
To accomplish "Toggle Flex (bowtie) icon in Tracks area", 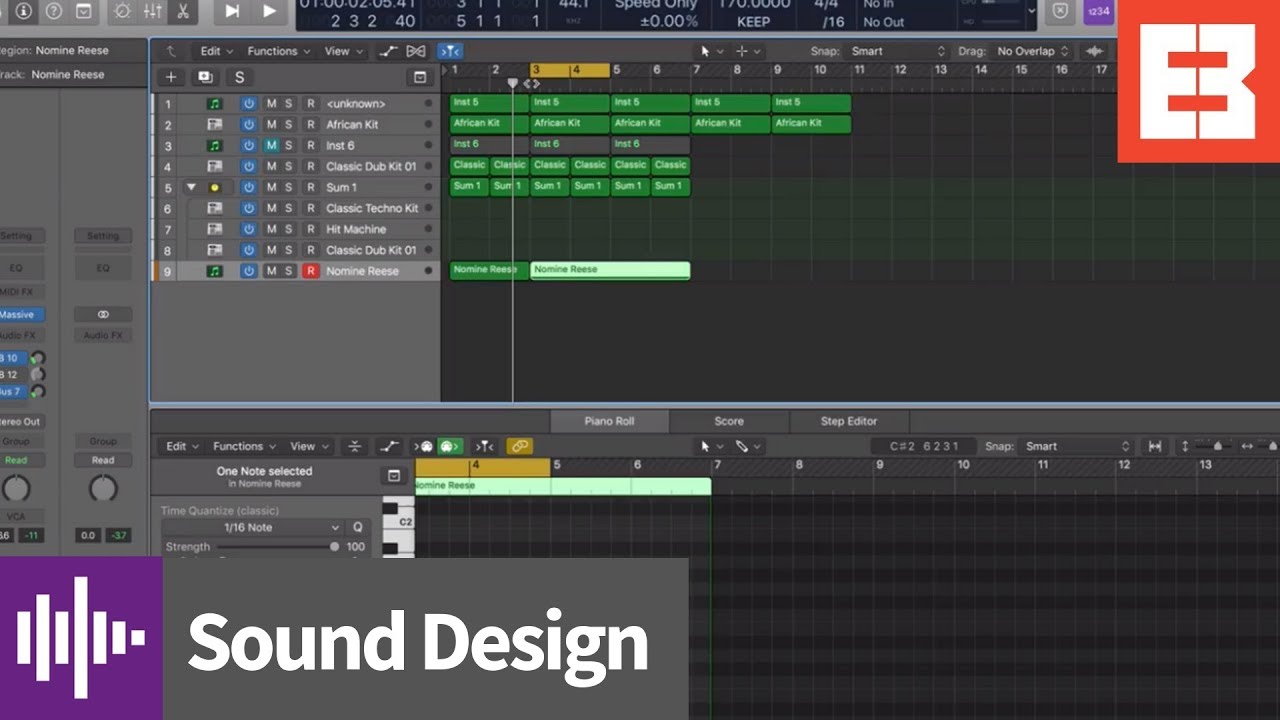I will (416, 51).
